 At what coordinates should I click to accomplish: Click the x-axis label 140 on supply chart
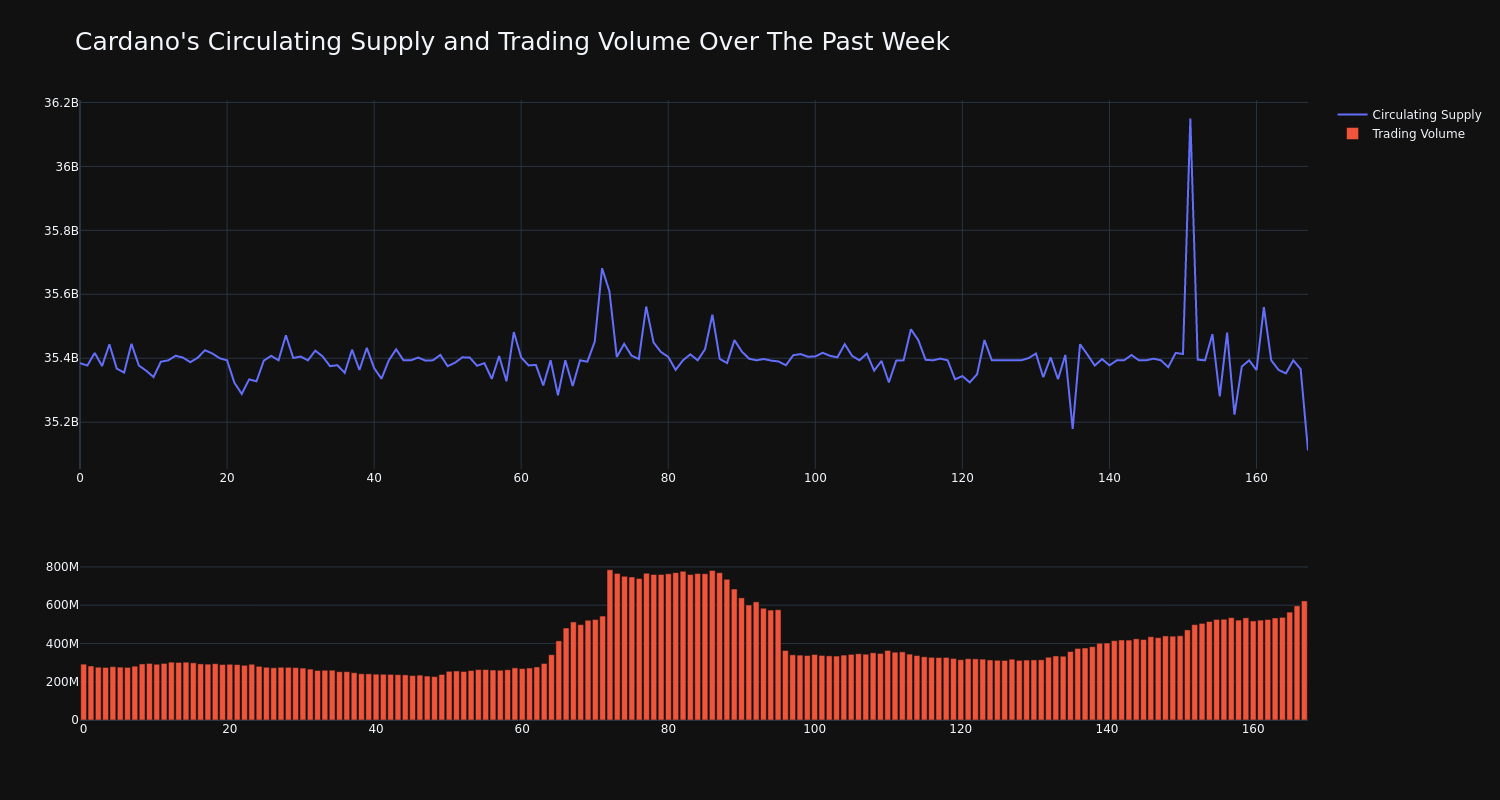click(x=1109, y=478)
